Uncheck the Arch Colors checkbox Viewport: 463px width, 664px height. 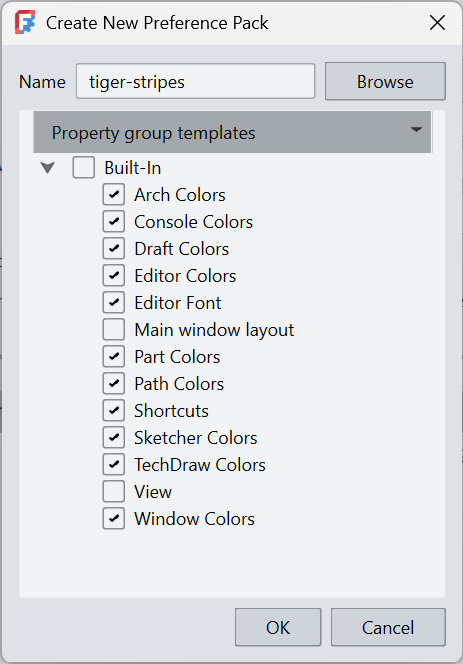point(114,195)
